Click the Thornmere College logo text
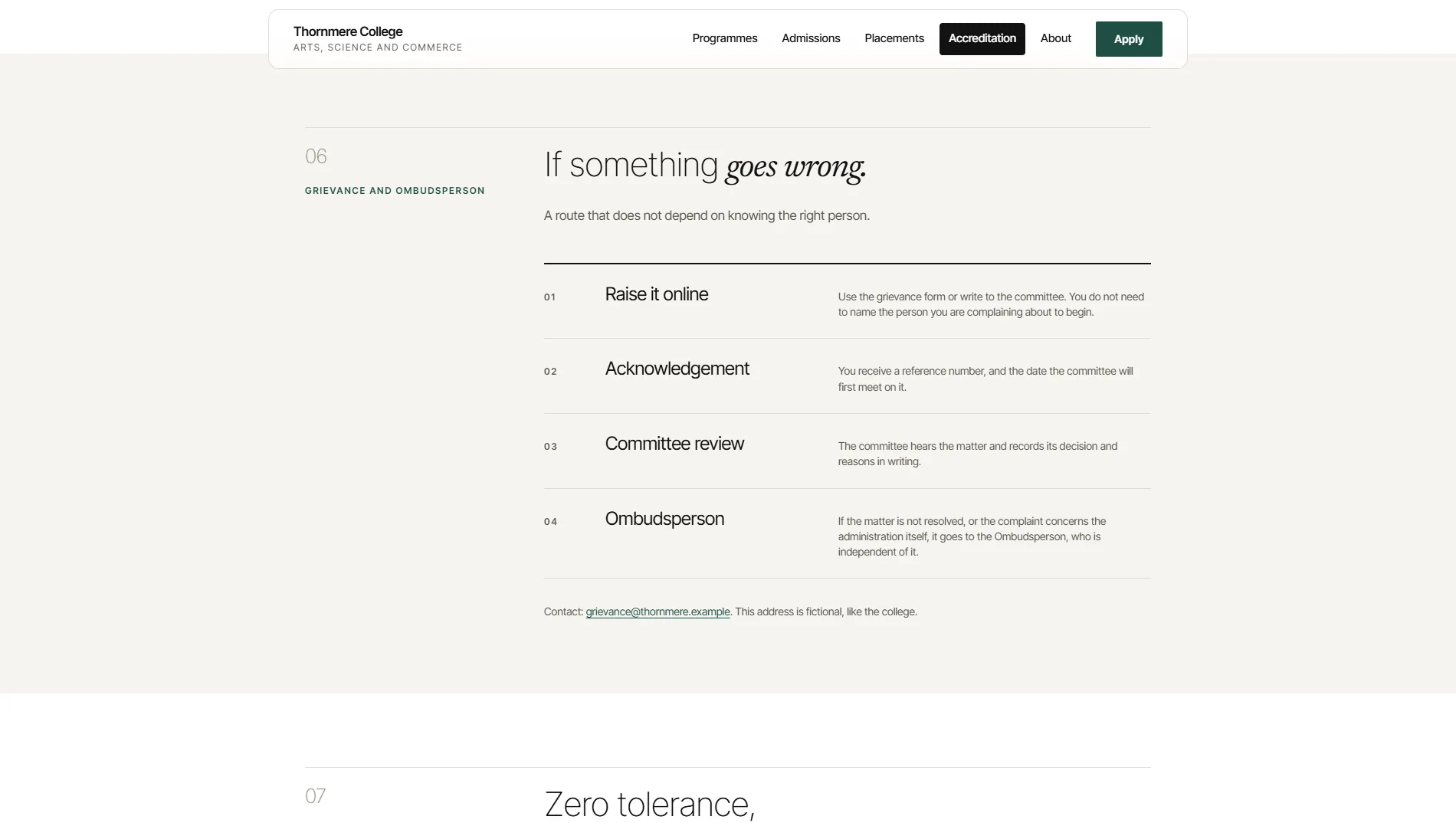 coord(348,31)
